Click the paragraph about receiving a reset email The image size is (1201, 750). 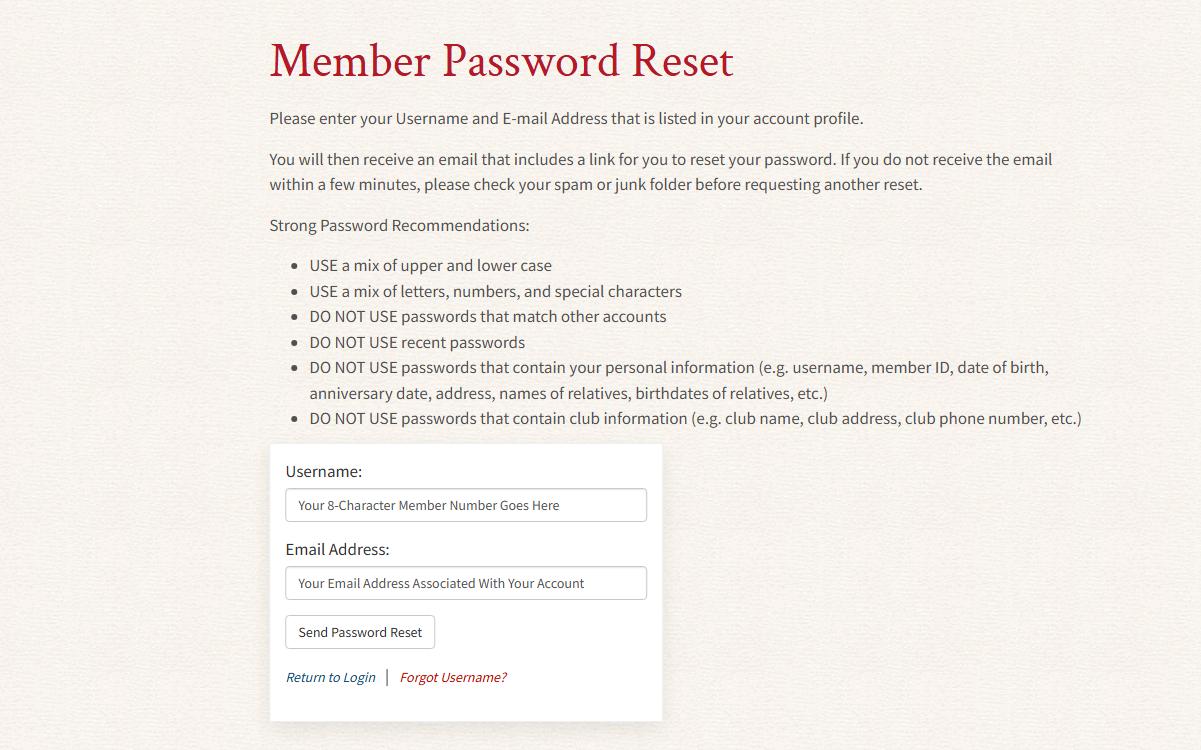pyautogui.click(x=661, y=172)
